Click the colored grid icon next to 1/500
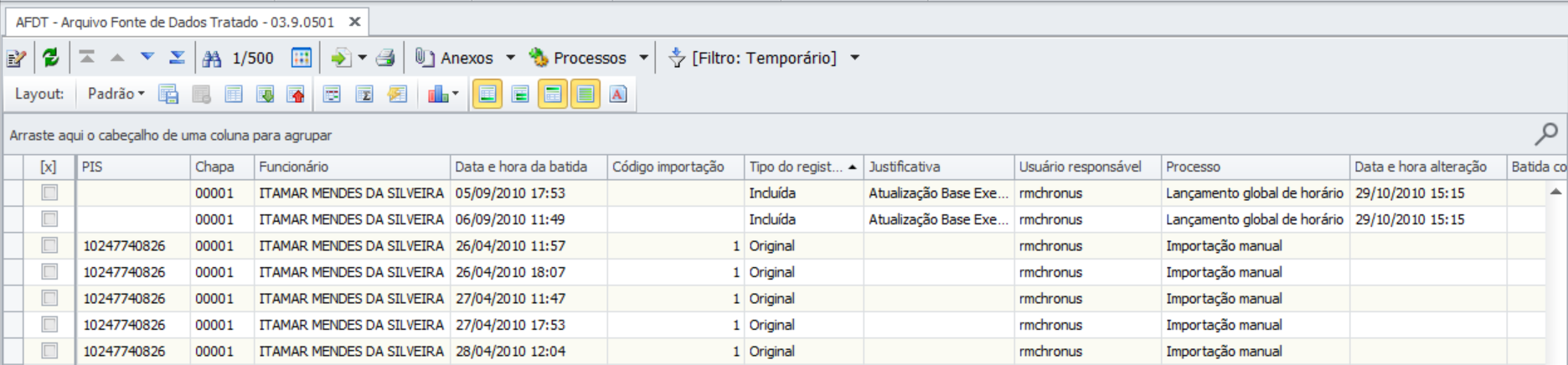Screen dimensions: 1568x365 pos(302,58)
